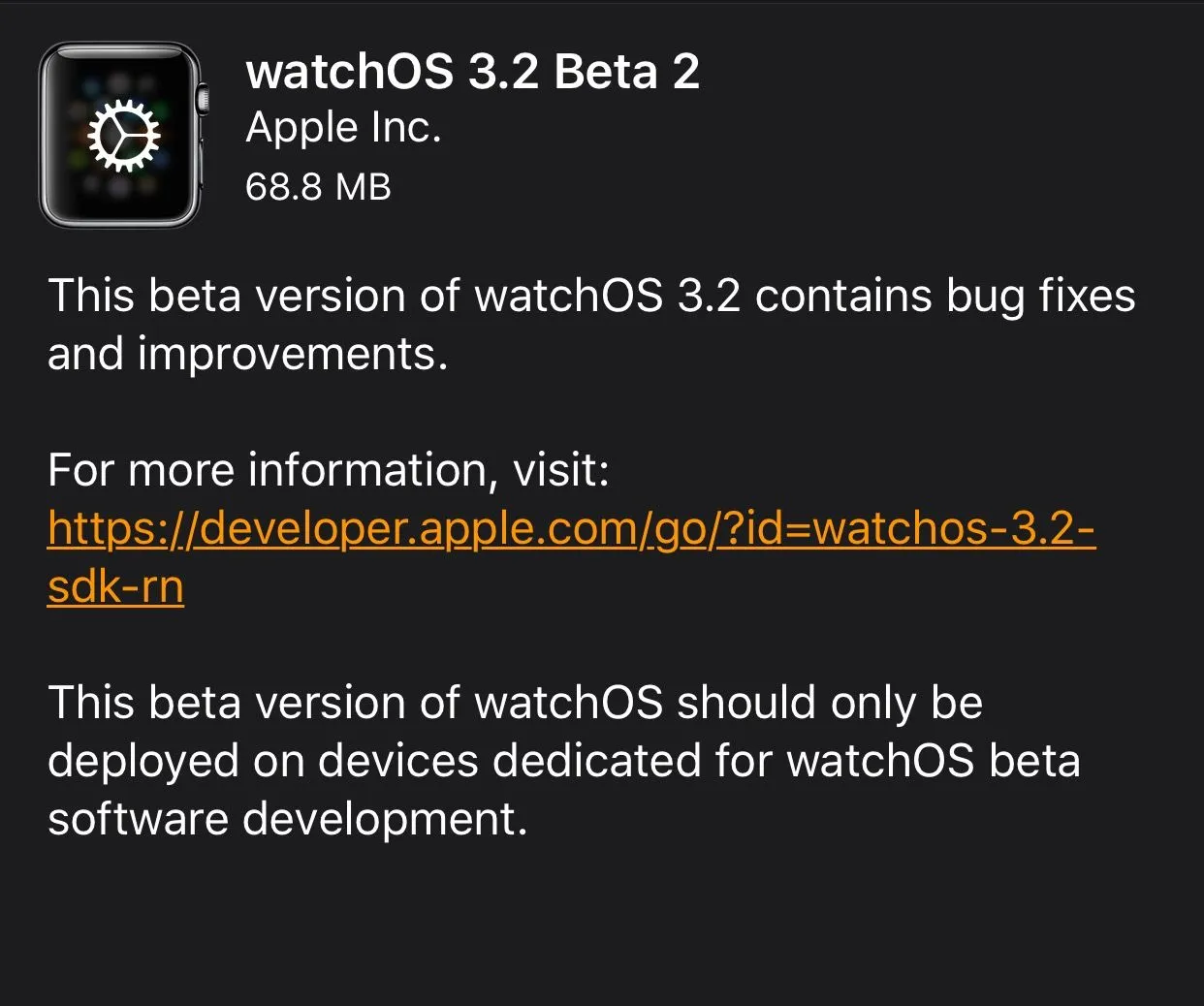Viewport: 1204px width, 1006px height.
Task: Select "This beta version of watchOS should only be"
Action: [515, 704]
